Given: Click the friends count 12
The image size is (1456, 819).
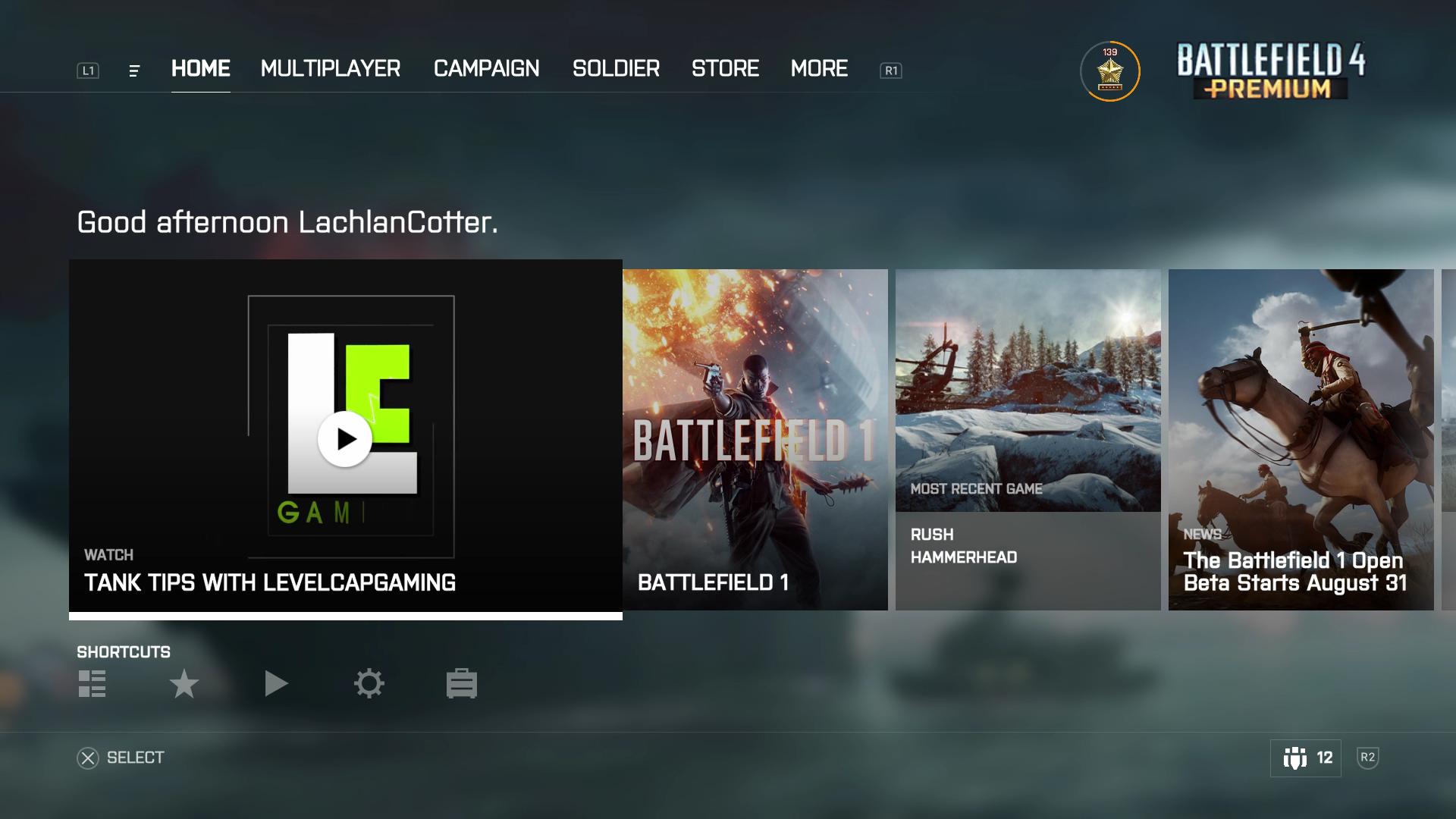Looking at the screenshot, I should click(1325, 758).
